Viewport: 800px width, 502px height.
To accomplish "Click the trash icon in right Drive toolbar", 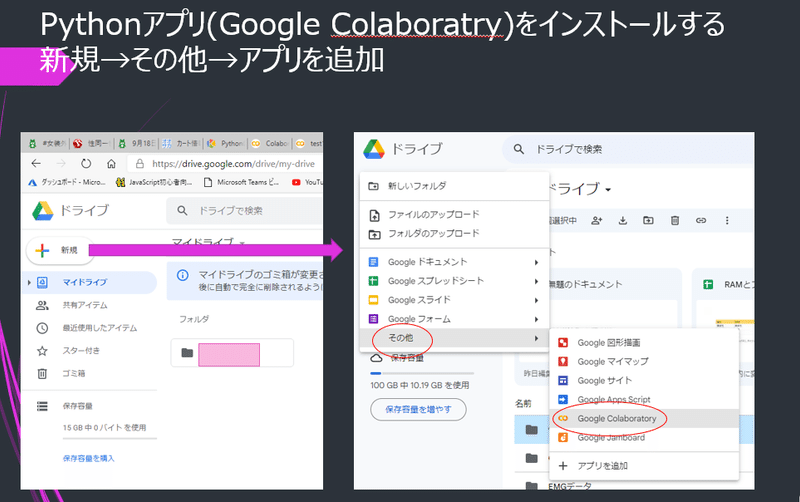I will point(674,220).
